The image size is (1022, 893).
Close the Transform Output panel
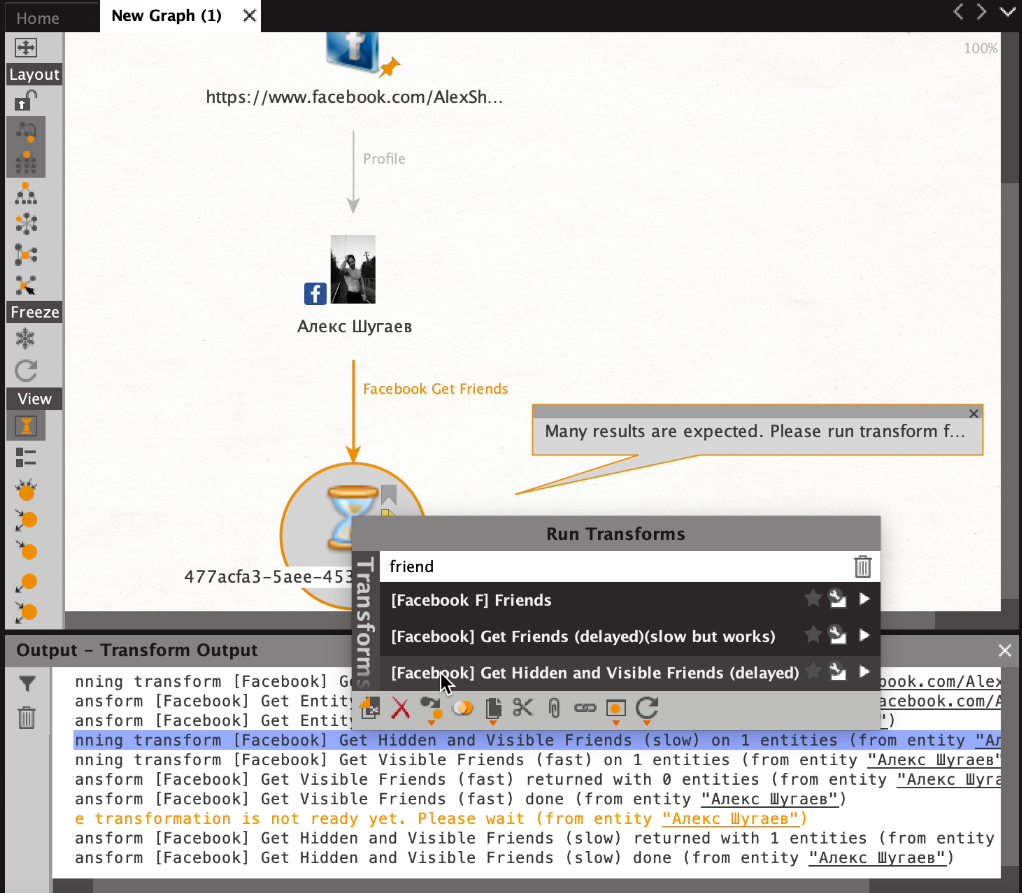coord(1004,650)
